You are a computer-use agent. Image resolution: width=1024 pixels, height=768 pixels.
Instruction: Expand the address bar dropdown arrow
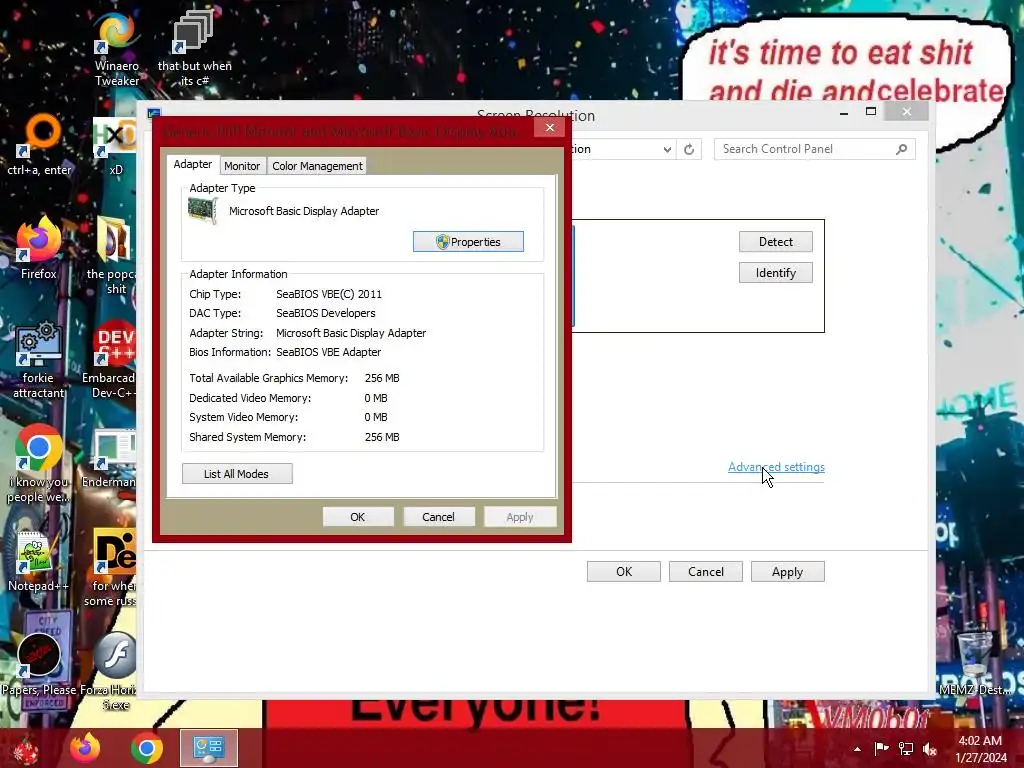[x=667, y=149]
